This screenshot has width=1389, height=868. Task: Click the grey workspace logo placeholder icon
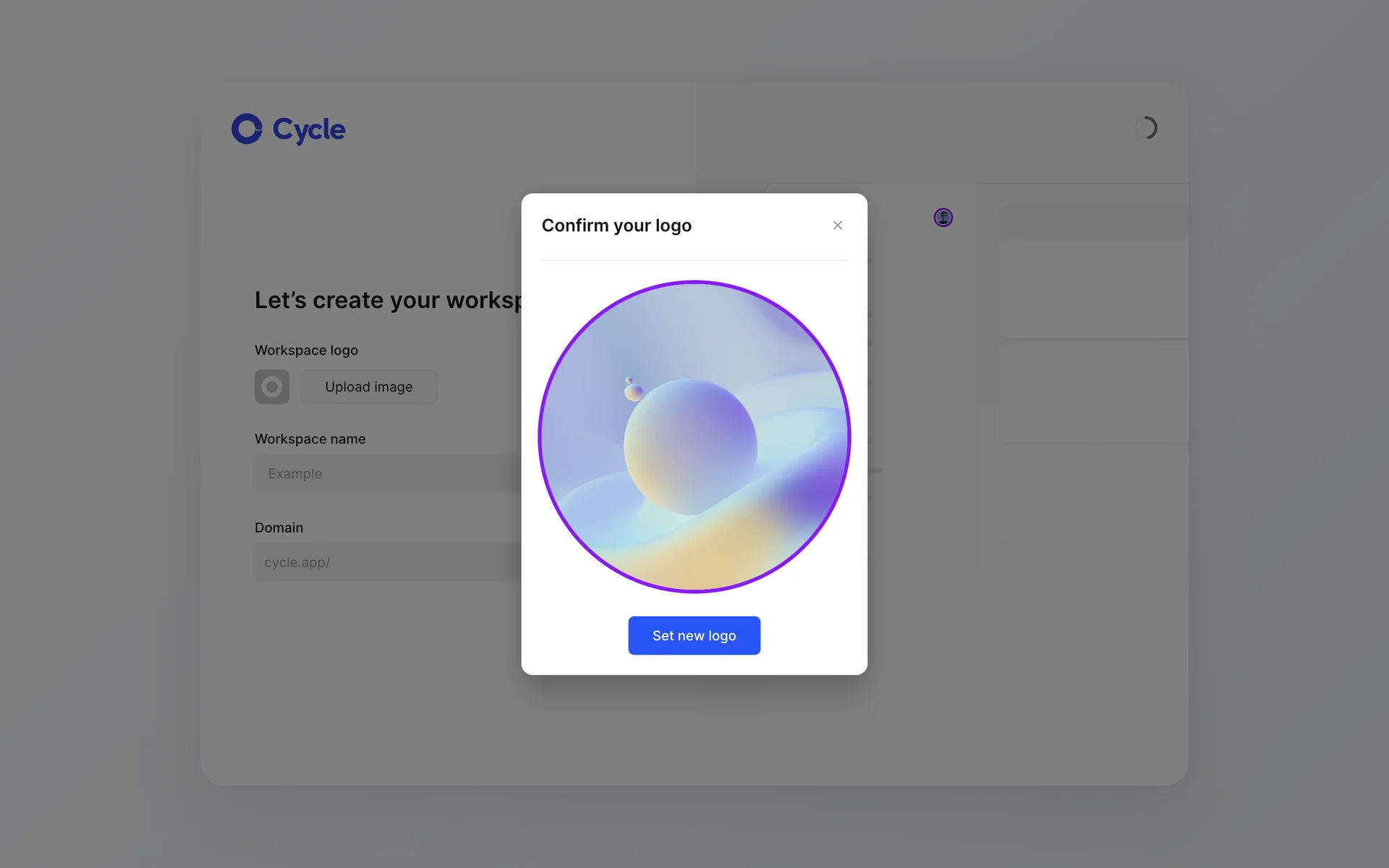click(x=272, y=387)
